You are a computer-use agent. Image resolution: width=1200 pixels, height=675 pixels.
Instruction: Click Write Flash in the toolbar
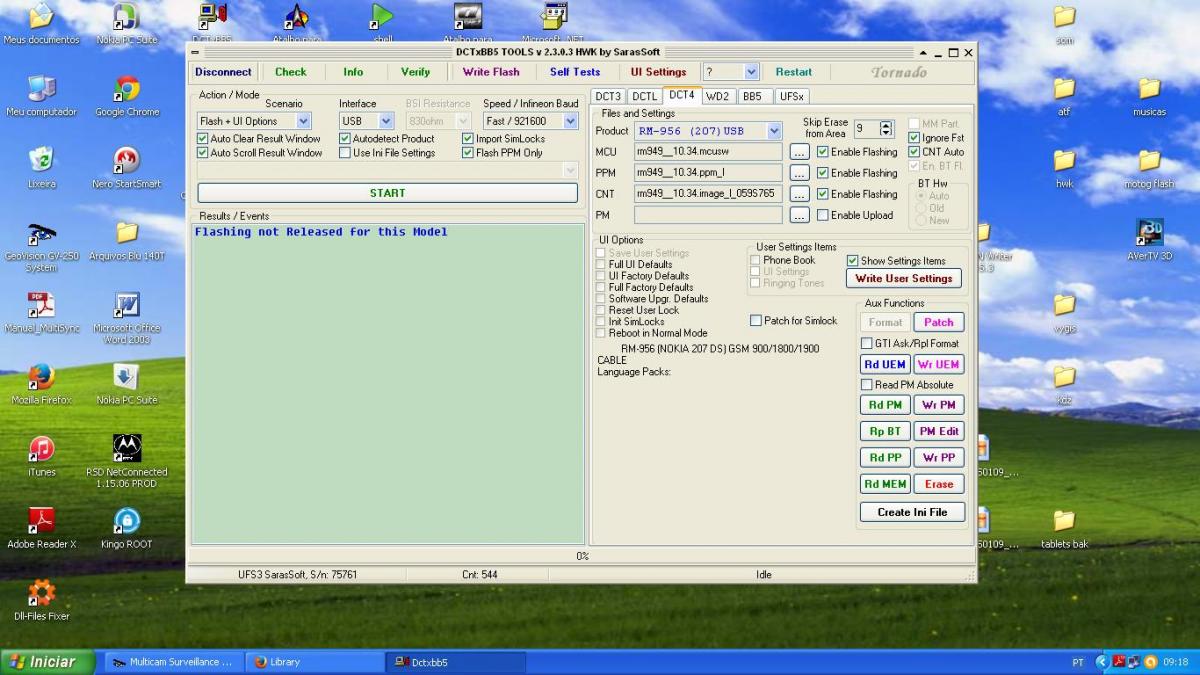(491, 72)
